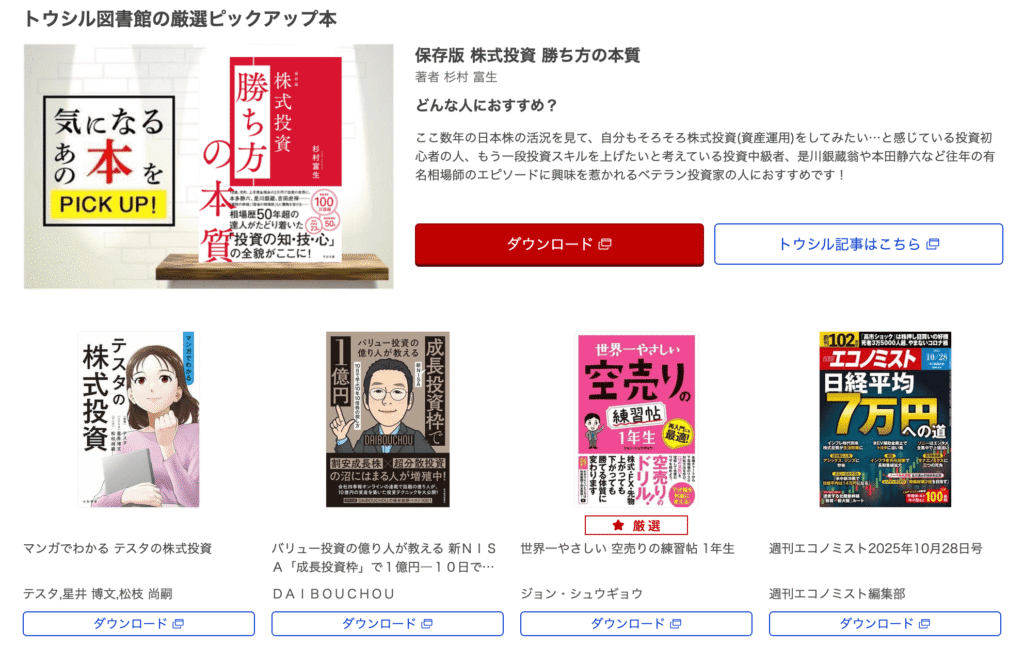Select the 成長投資枠で1億円 book cover
Image resolution: width=1024 pixels, height=648 pixels.
pos(388,419)
